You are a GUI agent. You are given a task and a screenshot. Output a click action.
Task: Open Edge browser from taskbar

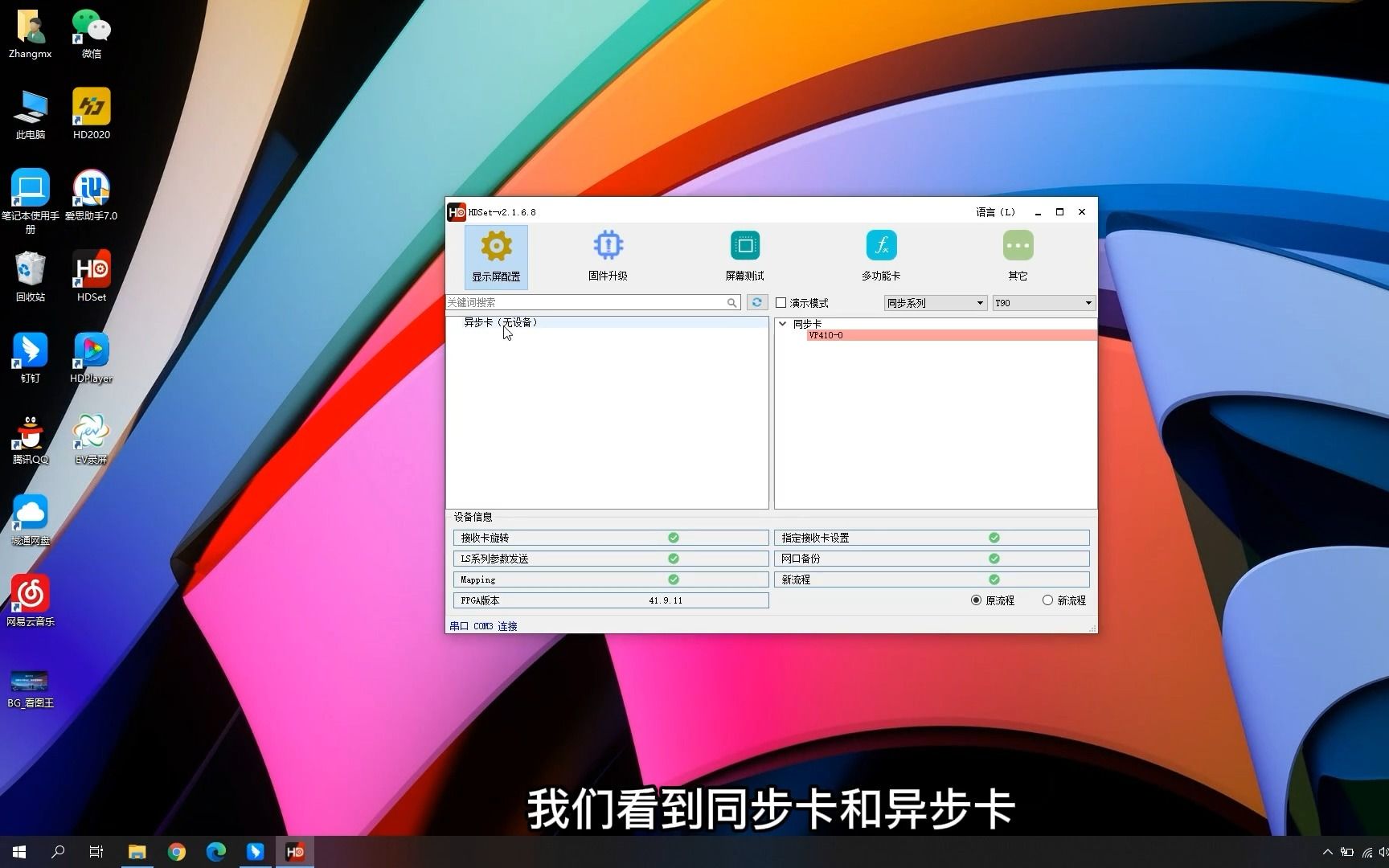coord(216,852)
